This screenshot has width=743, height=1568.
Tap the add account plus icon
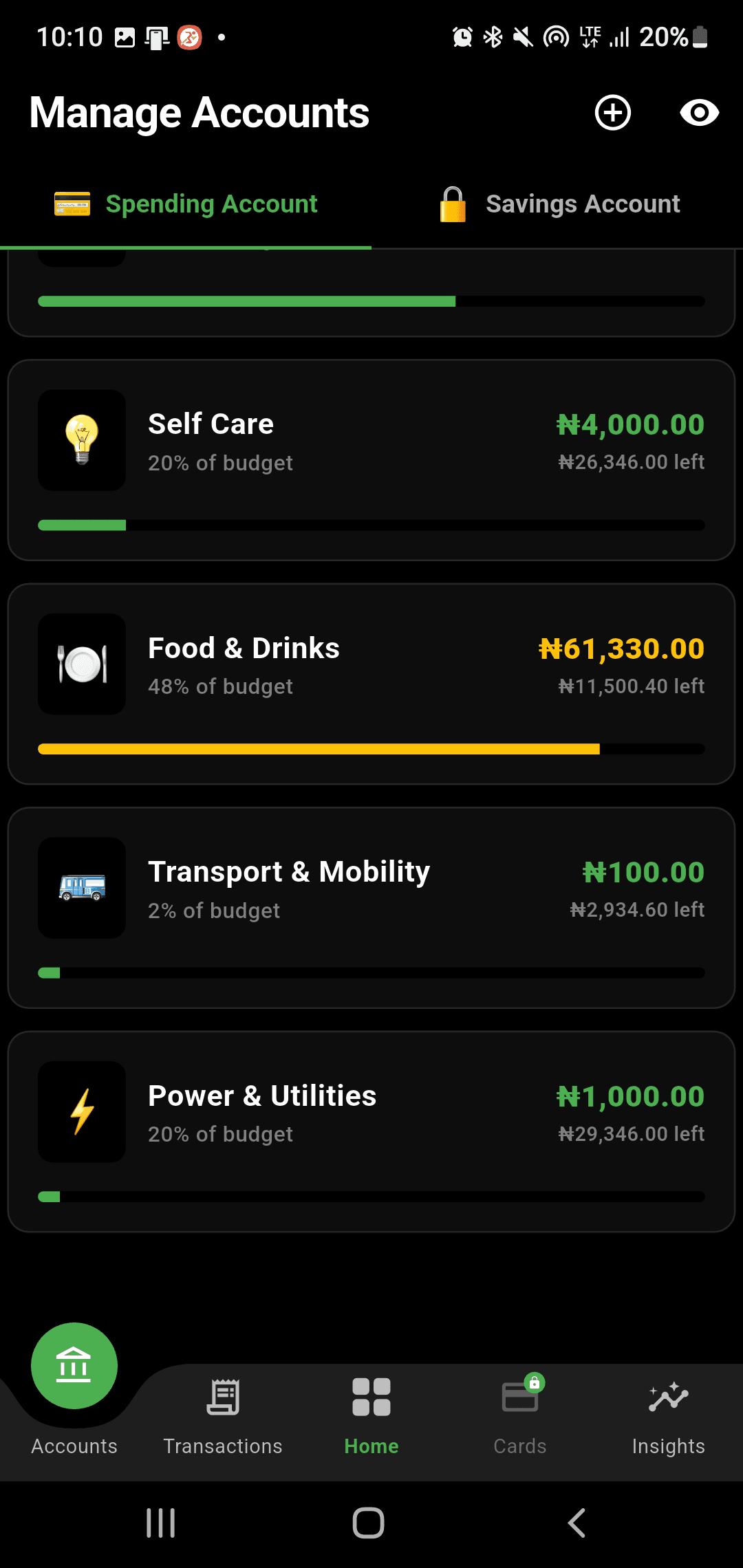coord(612,113)
